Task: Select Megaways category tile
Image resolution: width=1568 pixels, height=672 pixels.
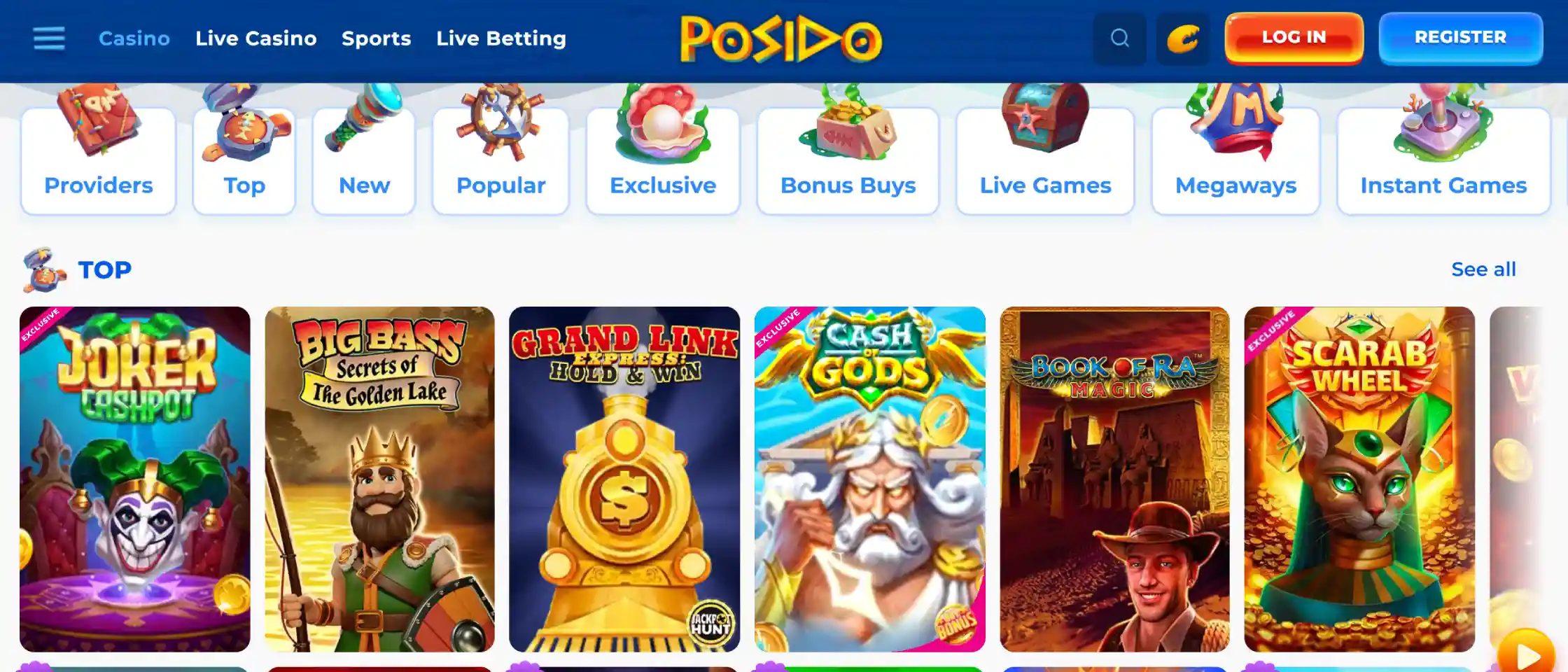Action: click(1235, 160)
